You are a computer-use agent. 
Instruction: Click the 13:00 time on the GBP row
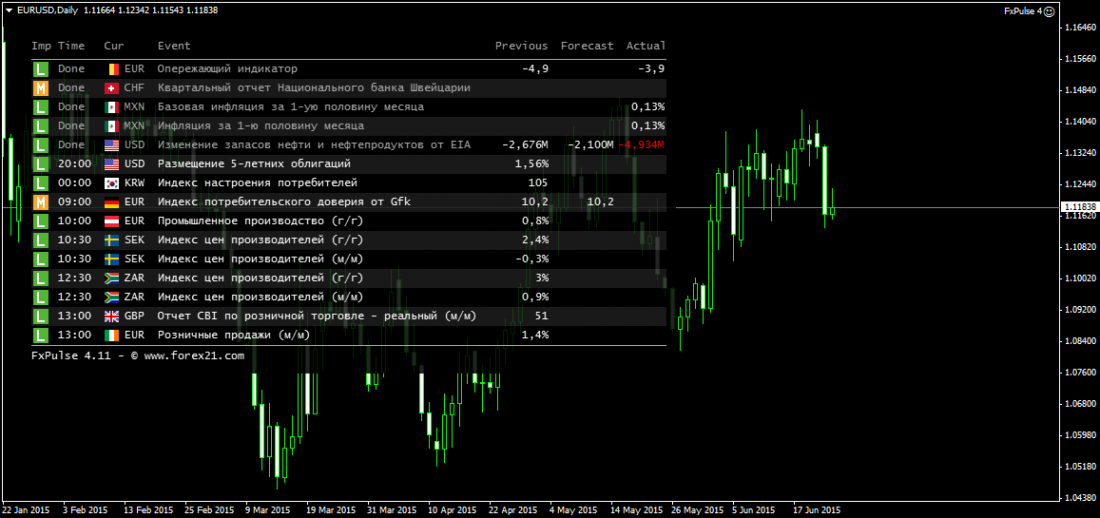click(74, 316)
